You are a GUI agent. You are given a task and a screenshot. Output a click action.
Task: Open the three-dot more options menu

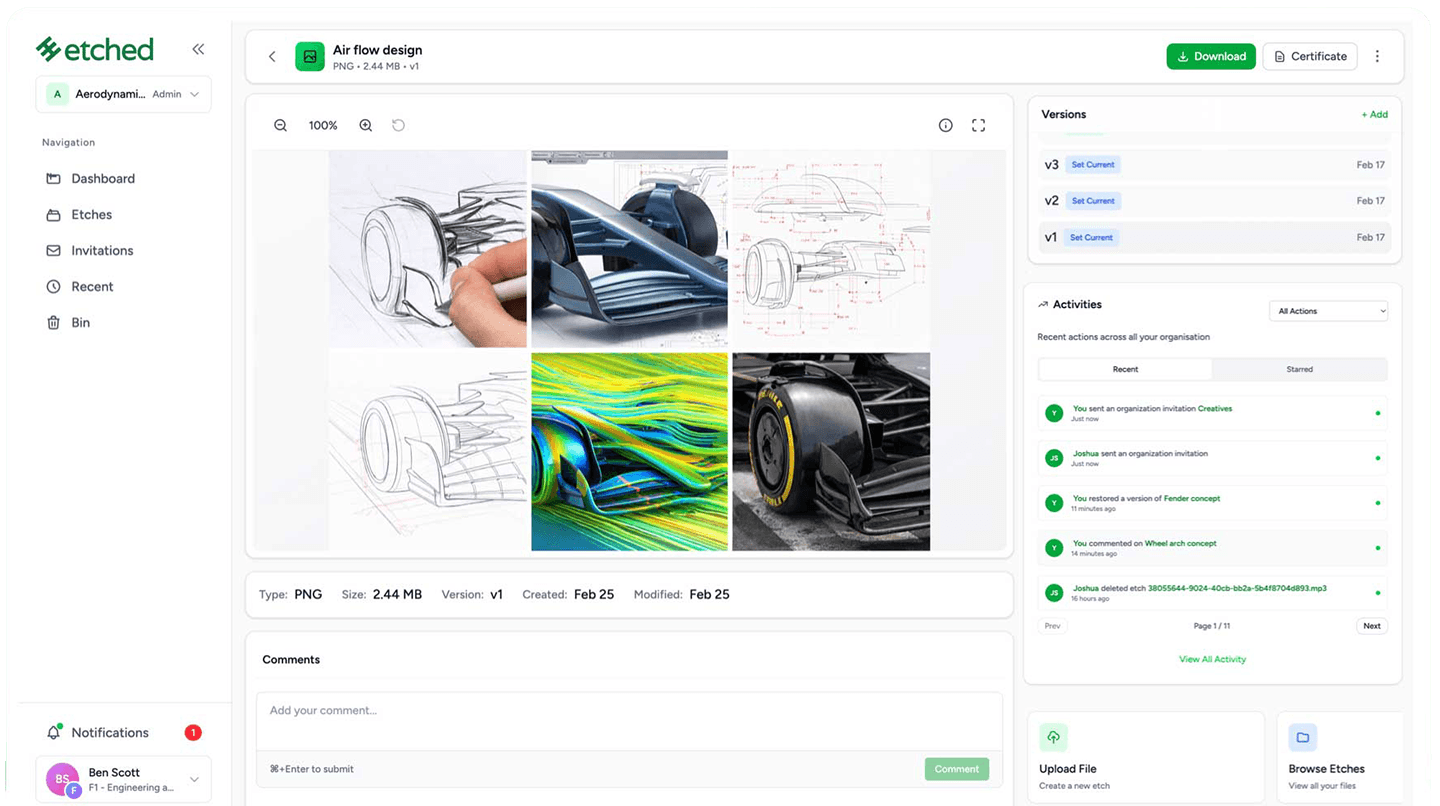[x=1377, y=57]
